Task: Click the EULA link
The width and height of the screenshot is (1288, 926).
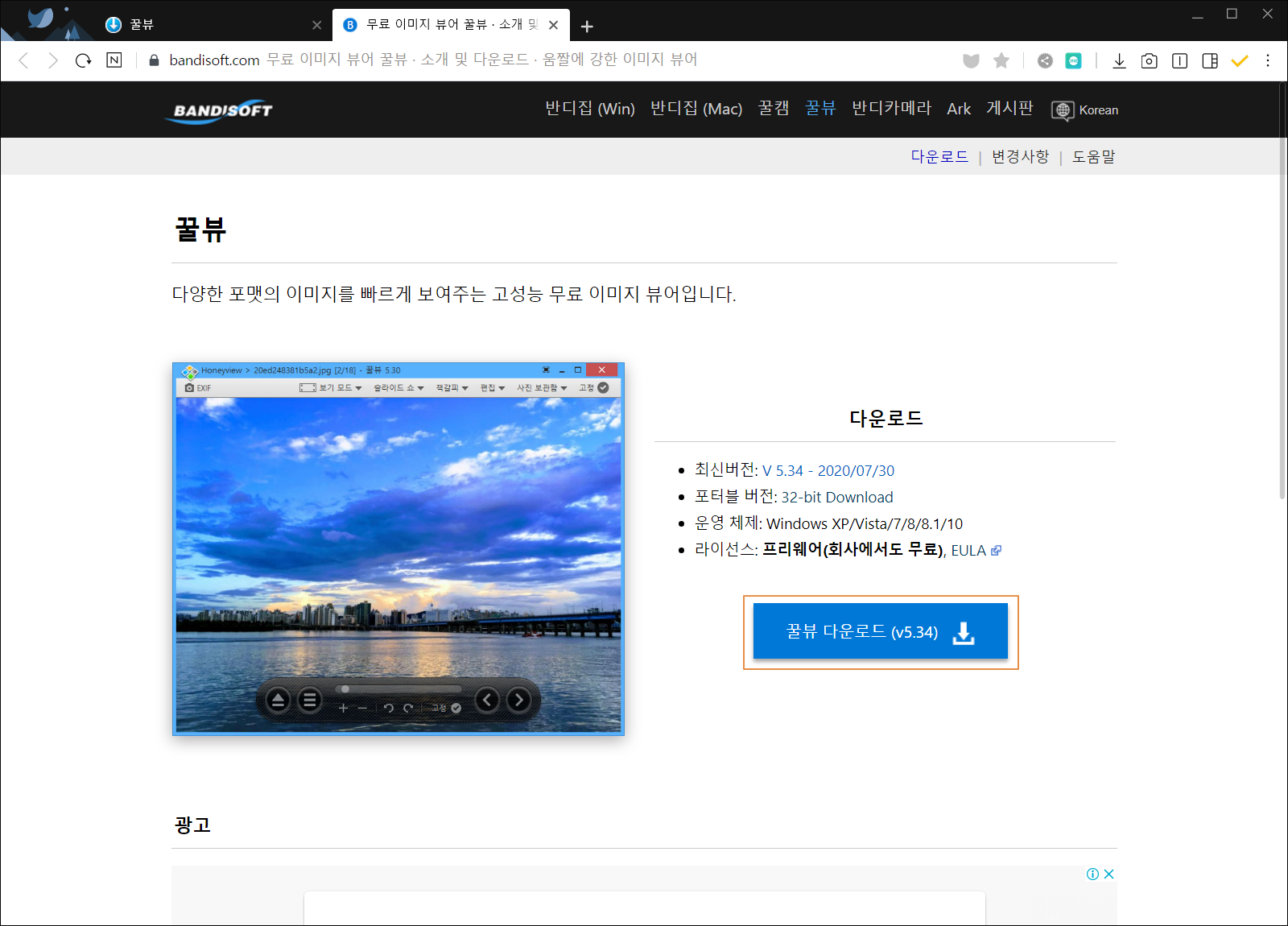Action: 968,550
